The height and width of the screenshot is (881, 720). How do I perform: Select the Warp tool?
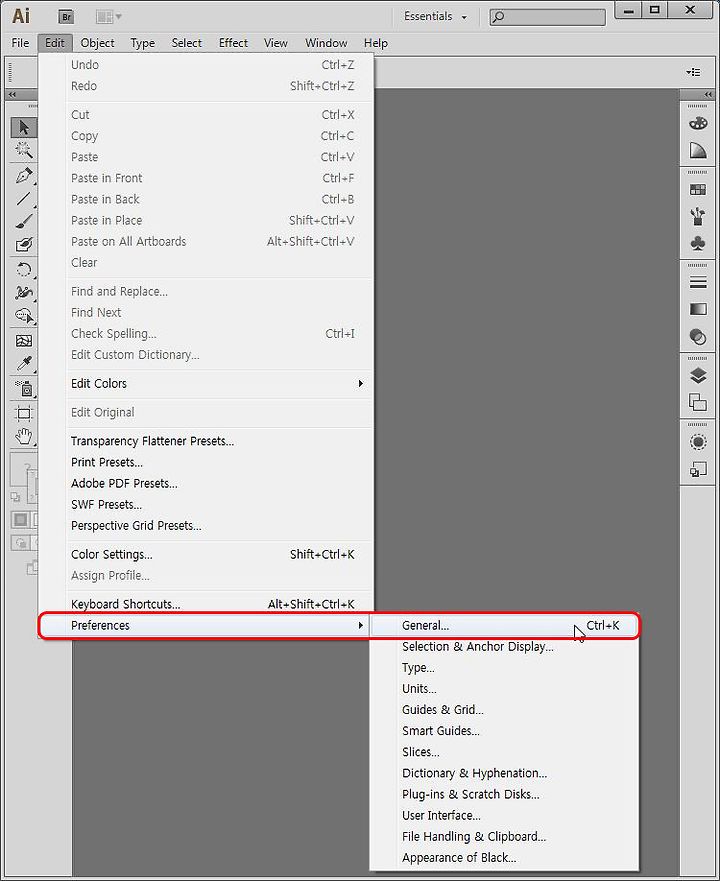tap(24, 292)
